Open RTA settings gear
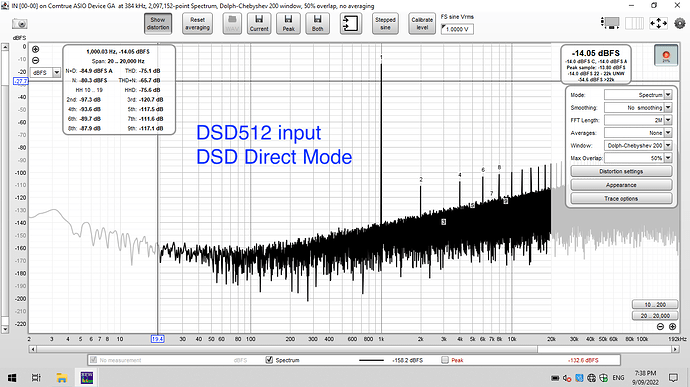690x387 pixels. [x=680, y=23]
